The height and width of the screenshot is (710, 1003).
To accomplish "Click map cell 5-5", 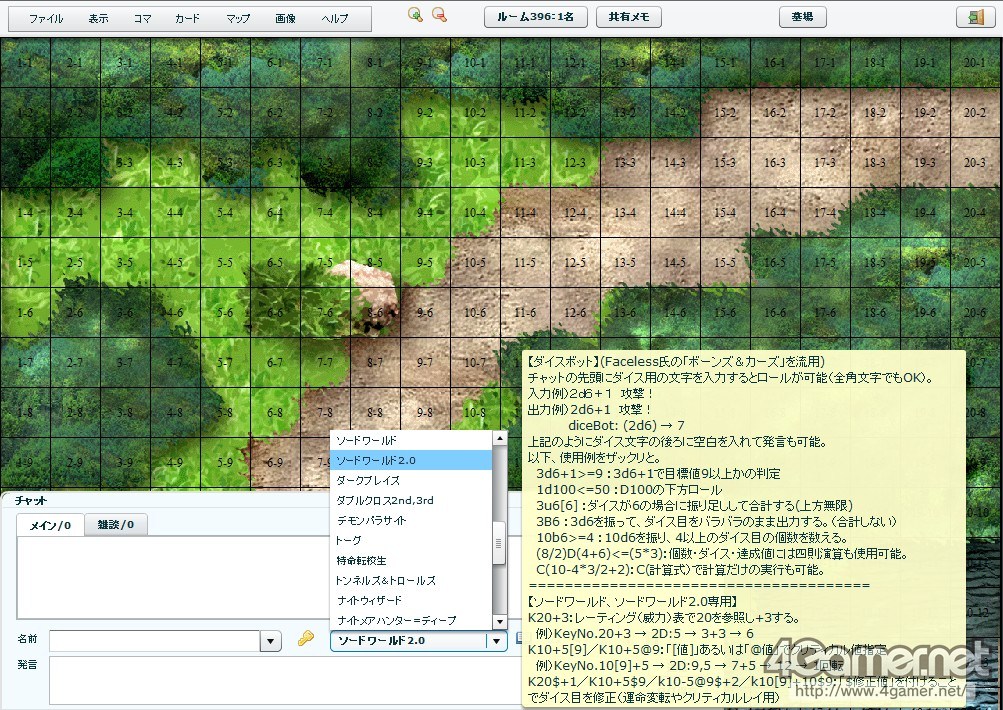I will [225, 262].
